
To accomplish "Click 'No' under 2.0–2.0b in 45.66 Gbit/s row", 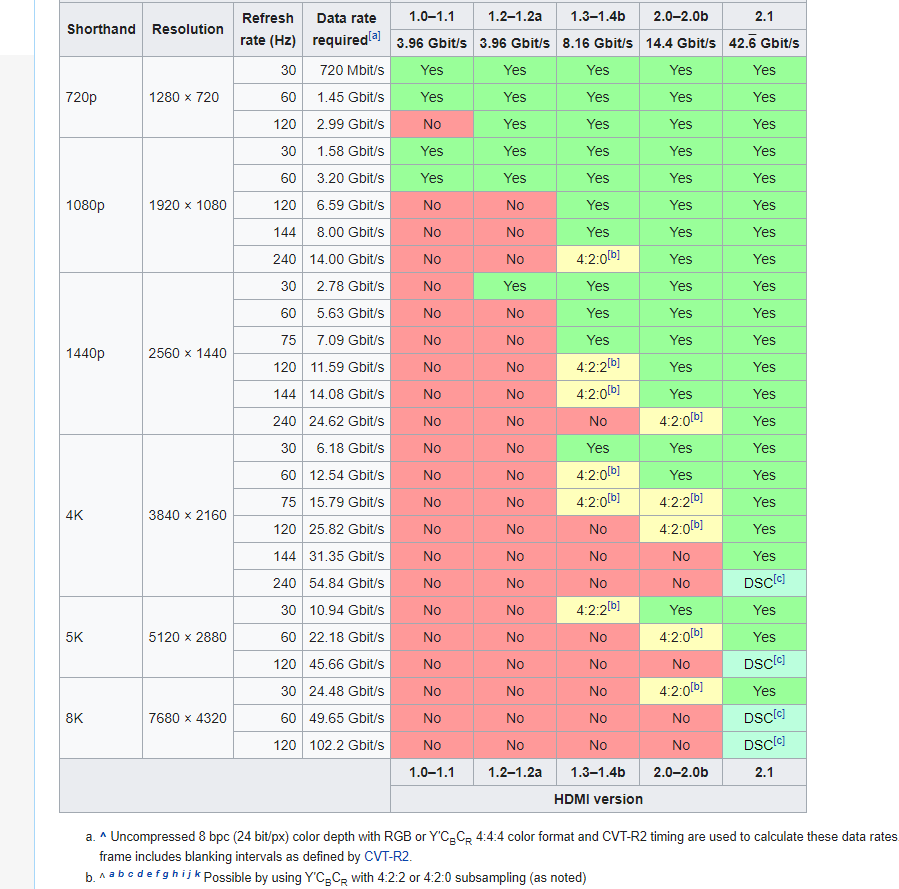I will point(681,664).
